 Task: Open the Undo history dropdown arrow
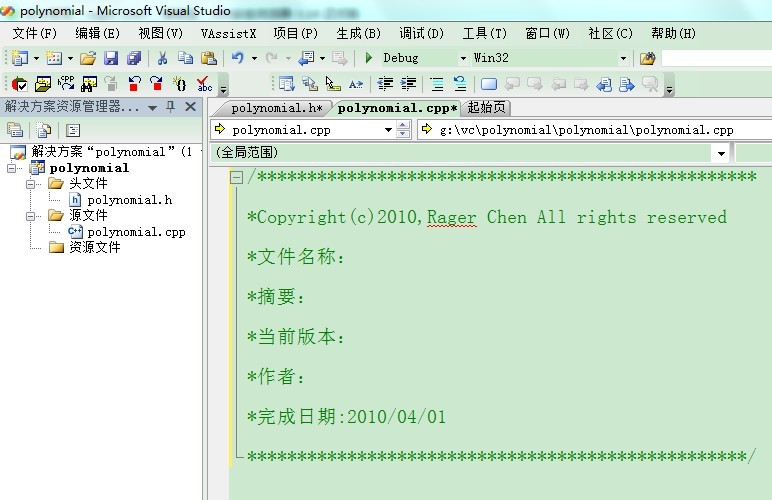pyautogui.click(x=254, y=59)
